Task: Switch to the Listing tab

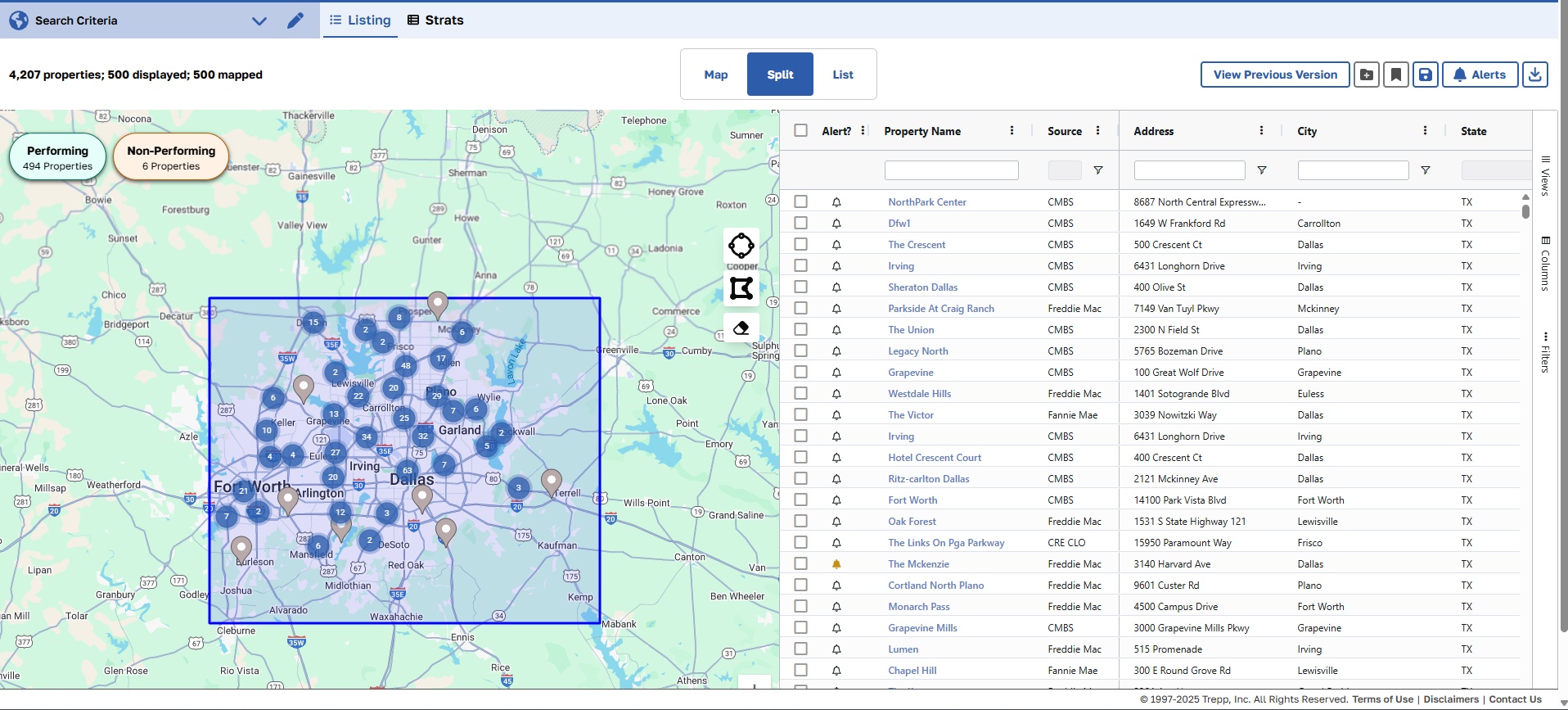Action: pyautogui.click(x=360, y=20)
